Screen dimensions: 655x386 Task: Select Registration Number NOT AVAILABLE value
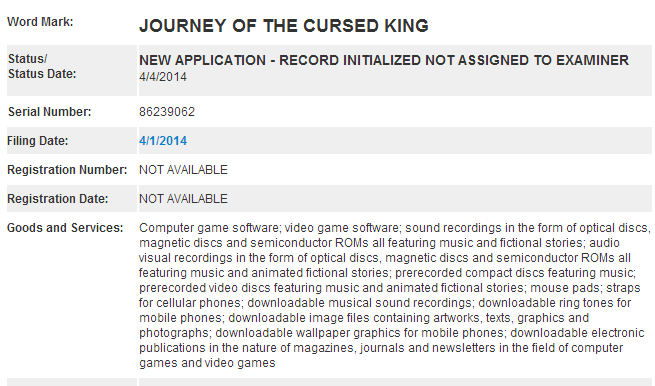click(x=183, y=170)
